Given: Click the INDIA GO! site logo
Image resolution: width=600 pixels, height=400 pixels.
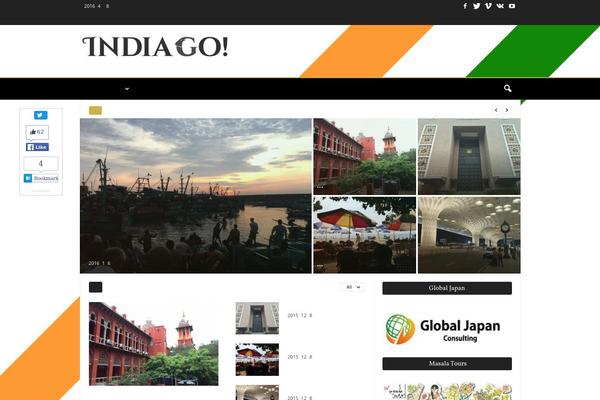Looking at the screenshot, I should [x=155, y=47].
